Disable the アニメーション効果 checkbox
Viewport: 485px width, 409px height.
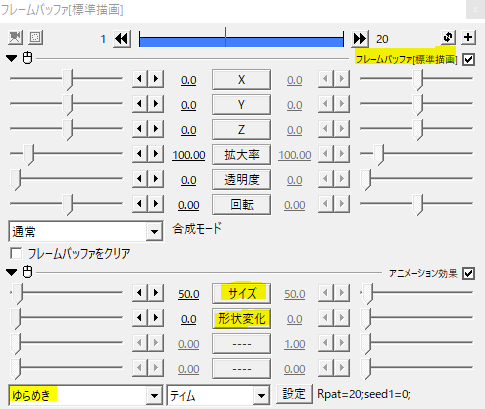click(468, 274)
